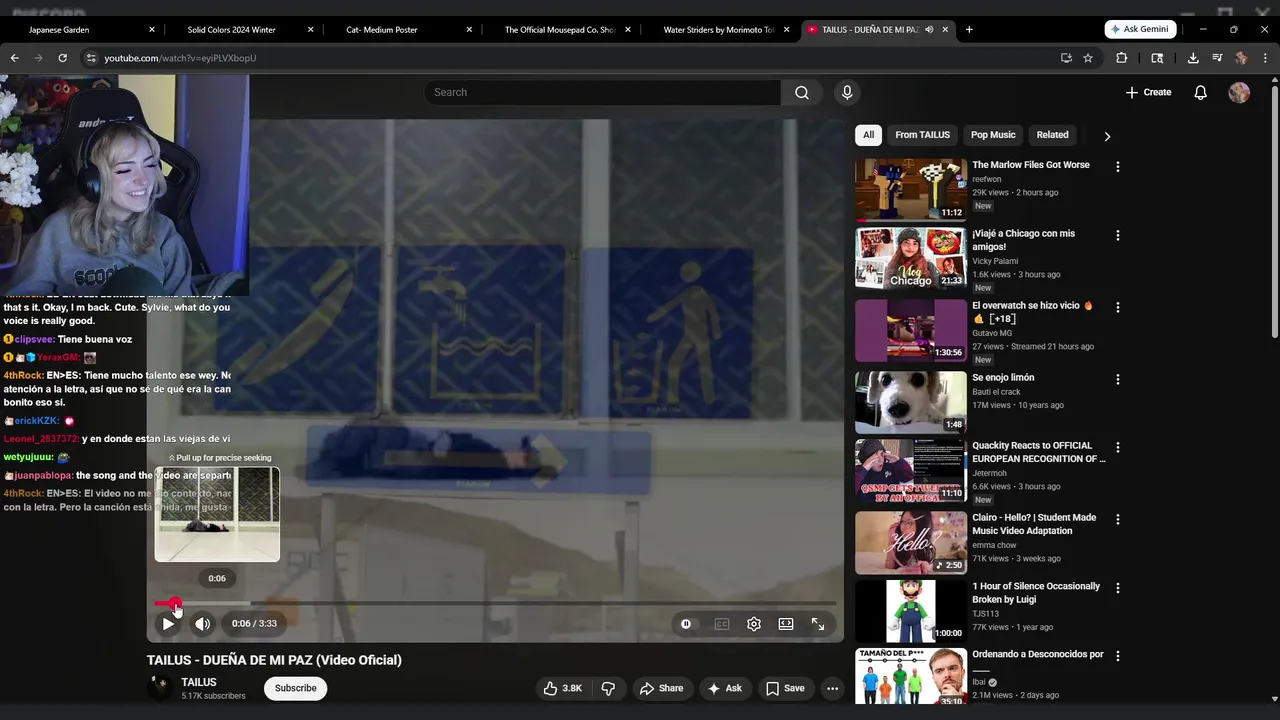
Task: Open browser extensions puzzle icon
Action: (x=1121, y=58)
